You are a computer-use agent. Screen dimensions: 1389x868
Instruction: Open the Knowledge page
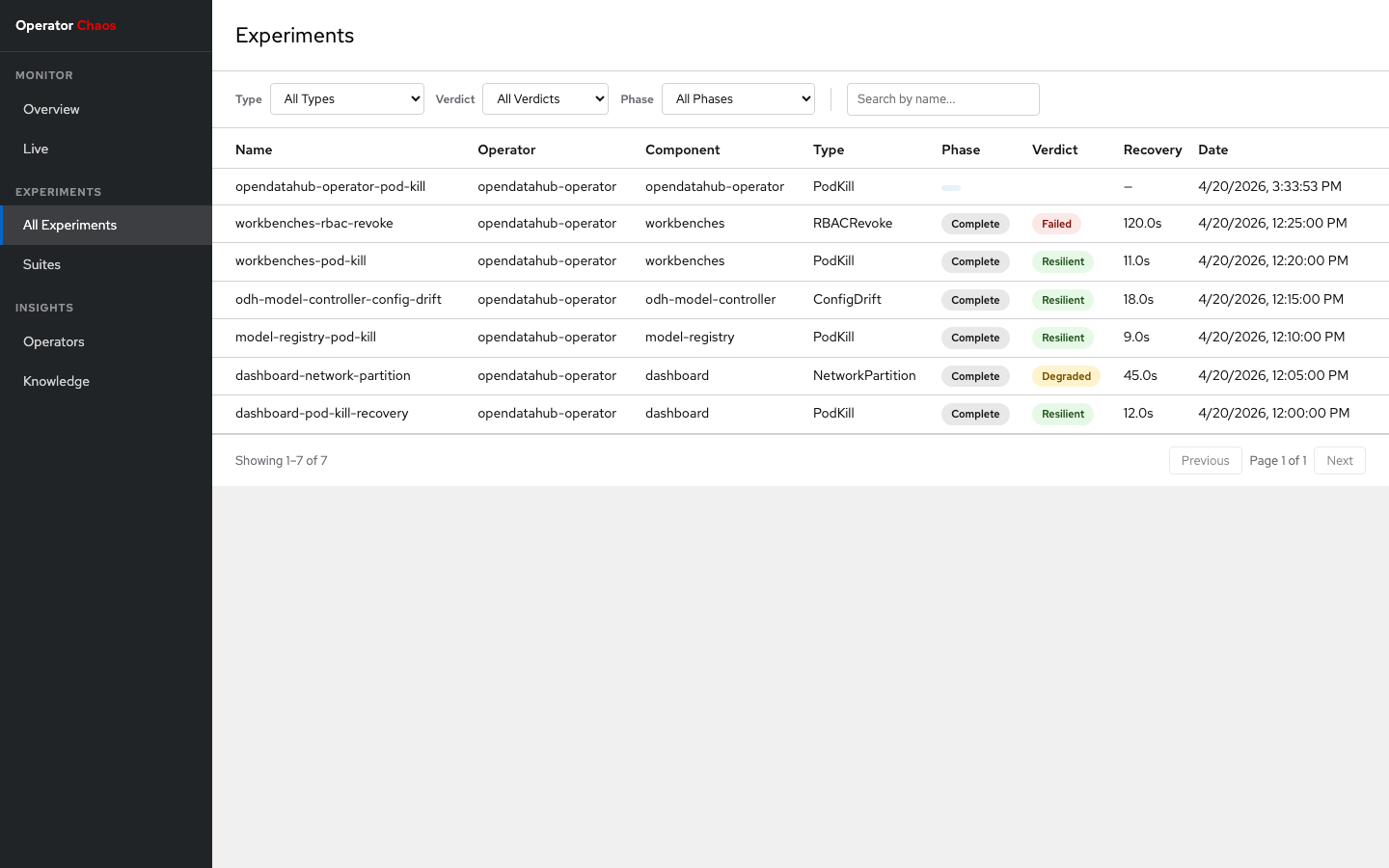point(56,382)
